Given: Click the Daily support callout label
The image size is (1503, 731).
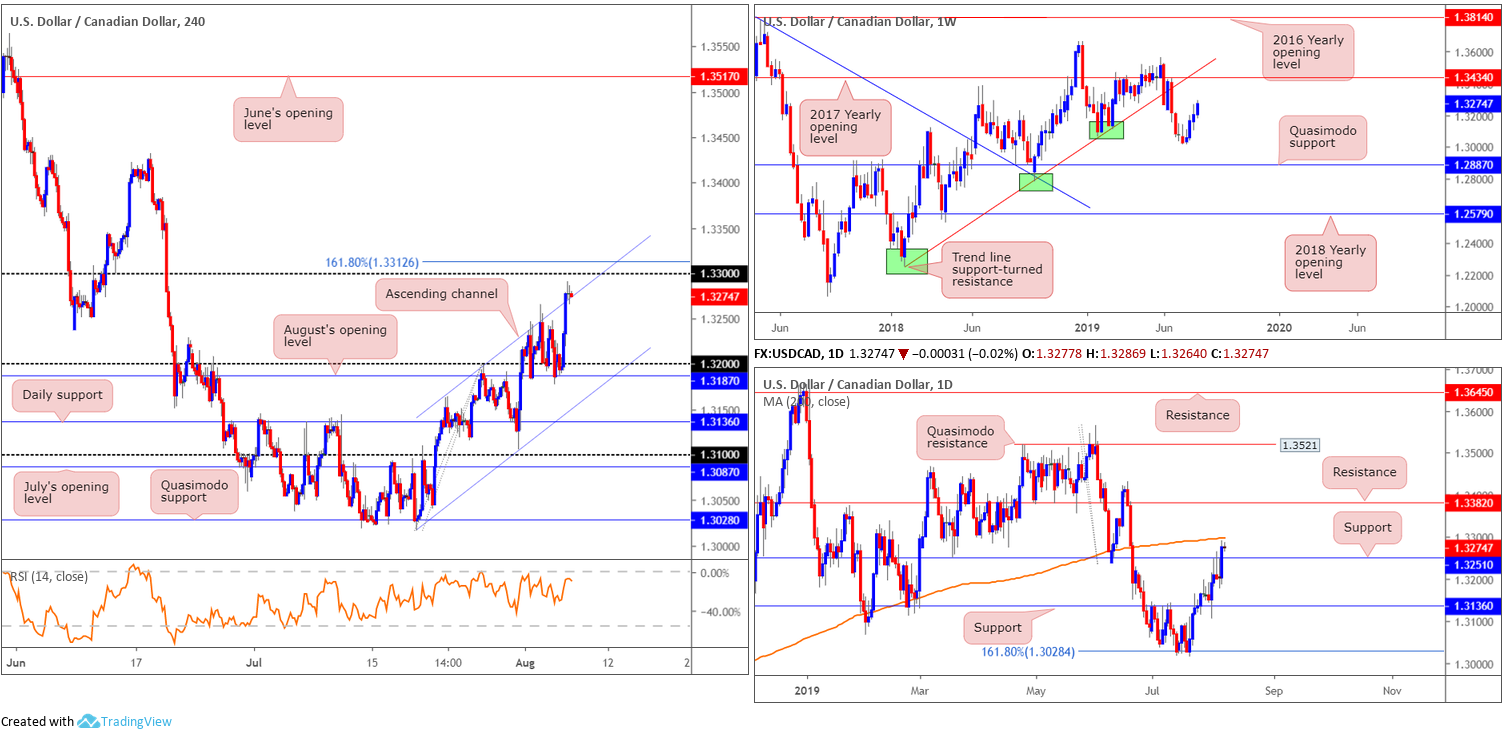Looking at the screenshot, I should [62, 395].
